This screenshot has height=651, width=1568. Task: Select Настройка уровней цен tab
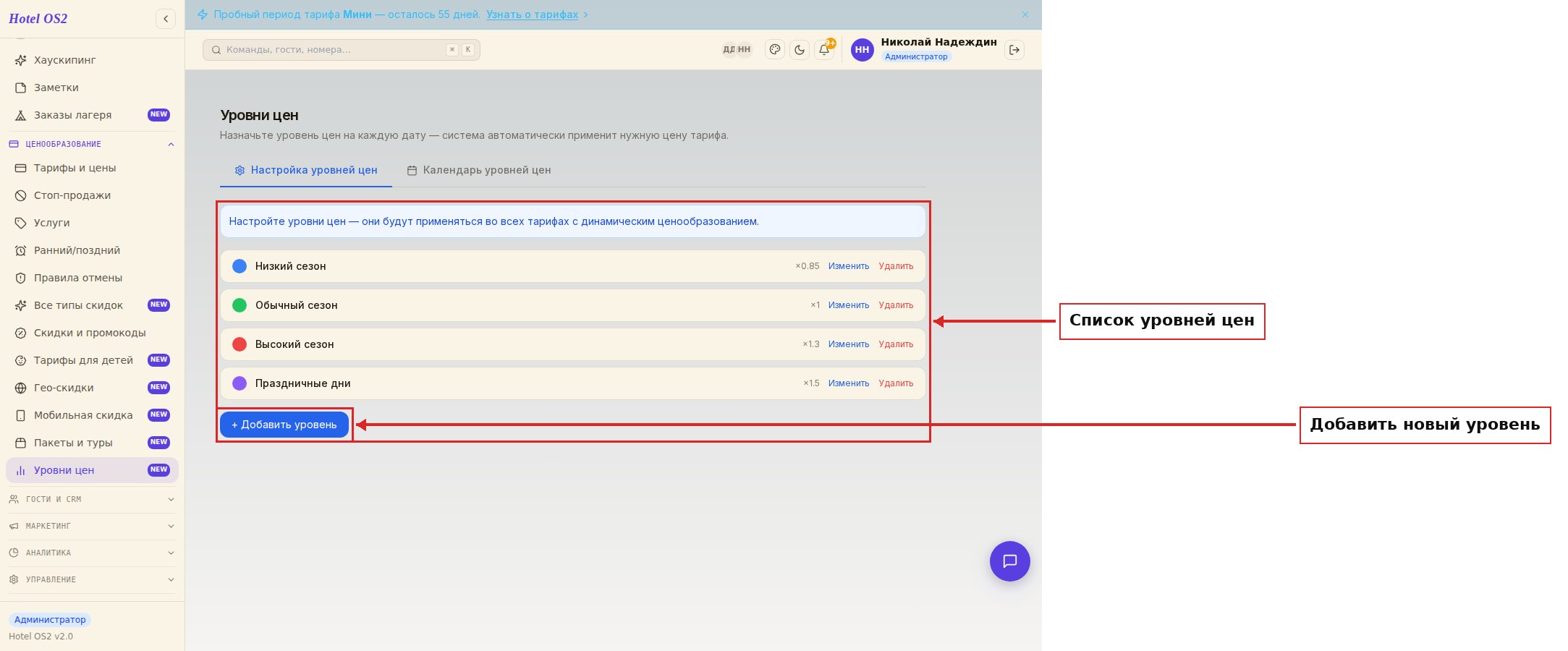(306, 170)
